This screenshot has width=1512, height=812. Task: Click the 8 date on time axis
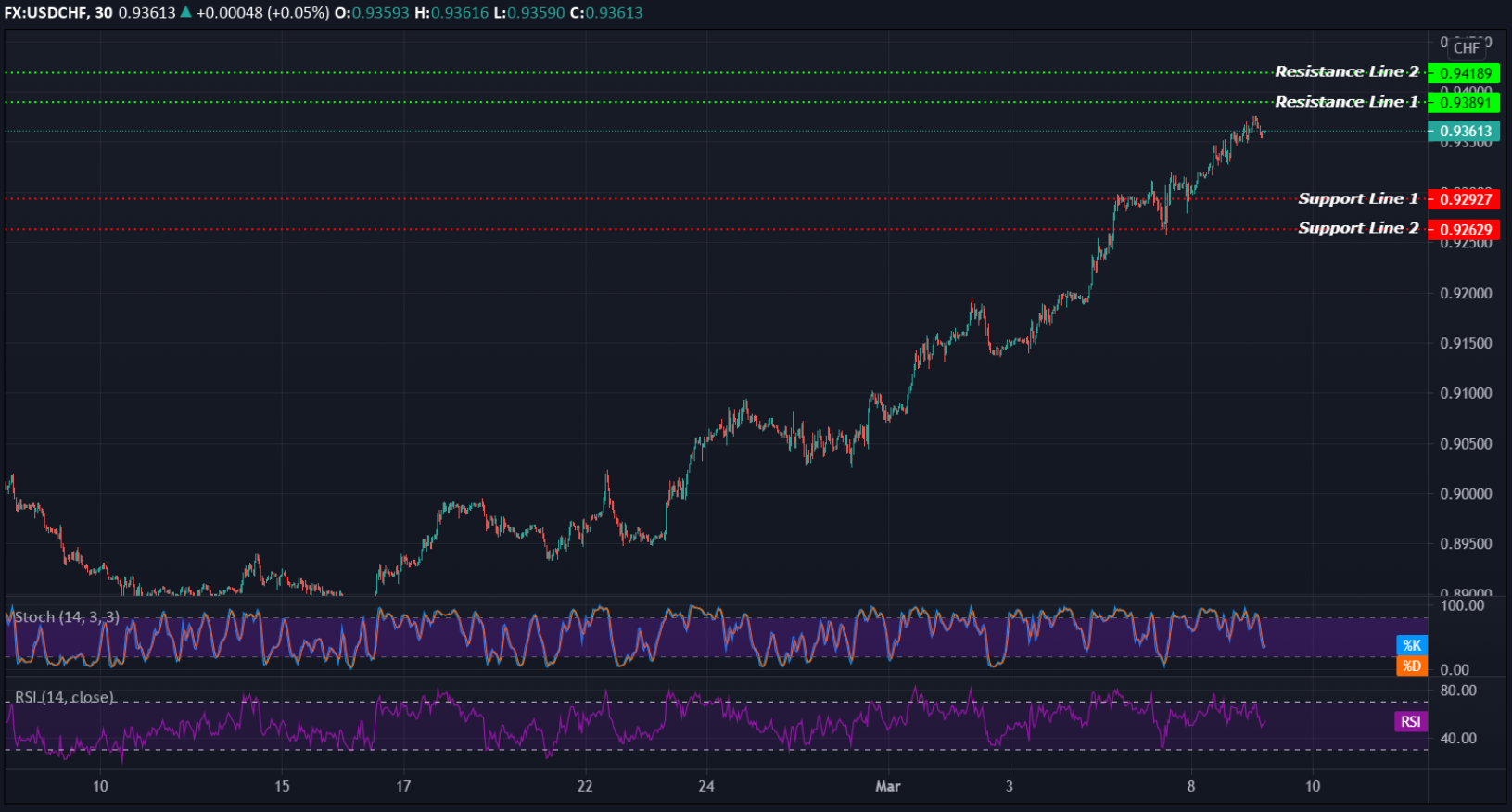[x=1191, y=786]
